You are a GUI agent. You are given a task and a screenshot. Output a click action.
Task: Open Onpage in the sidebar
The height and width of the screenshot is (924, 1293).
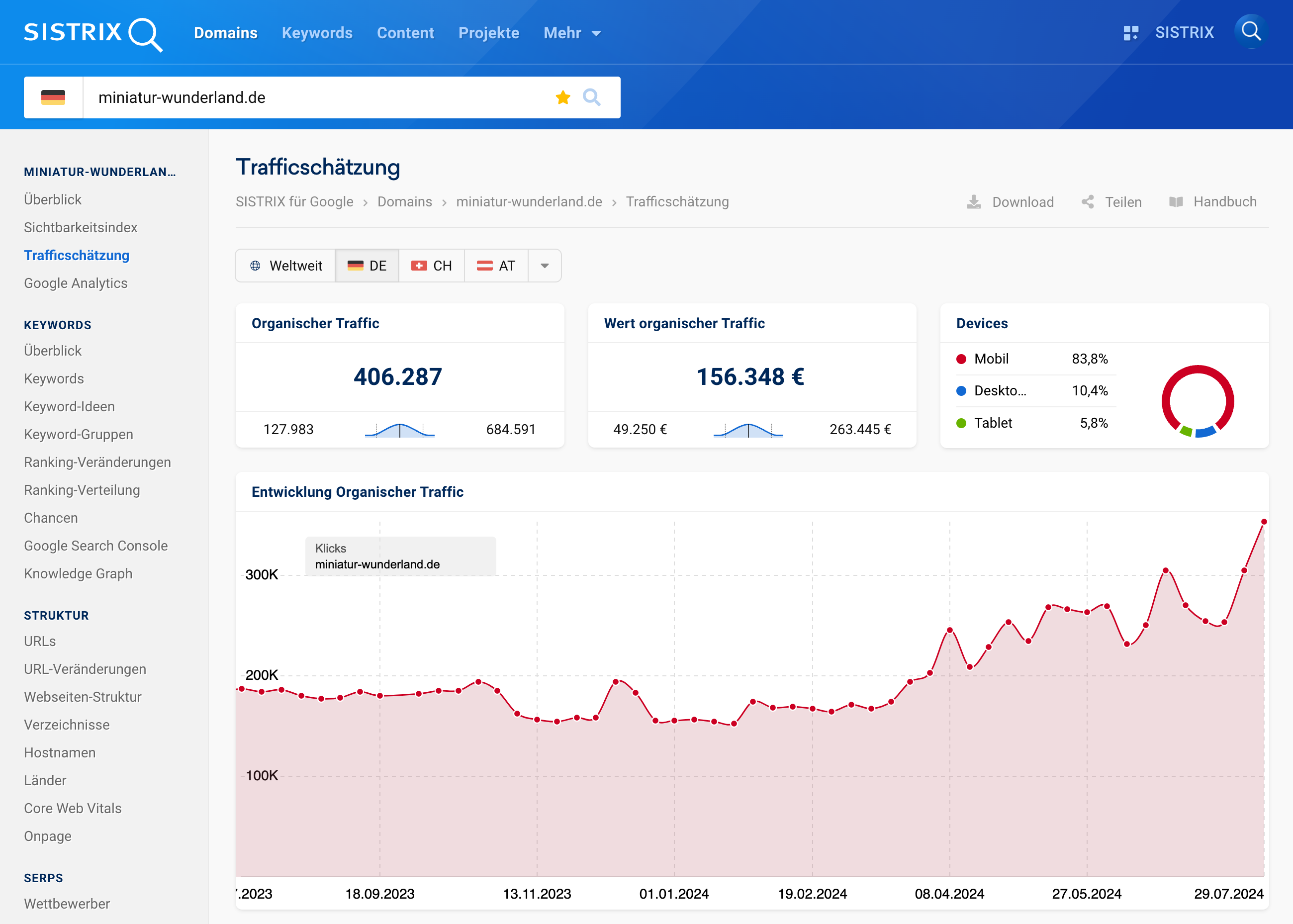point(48,837)
